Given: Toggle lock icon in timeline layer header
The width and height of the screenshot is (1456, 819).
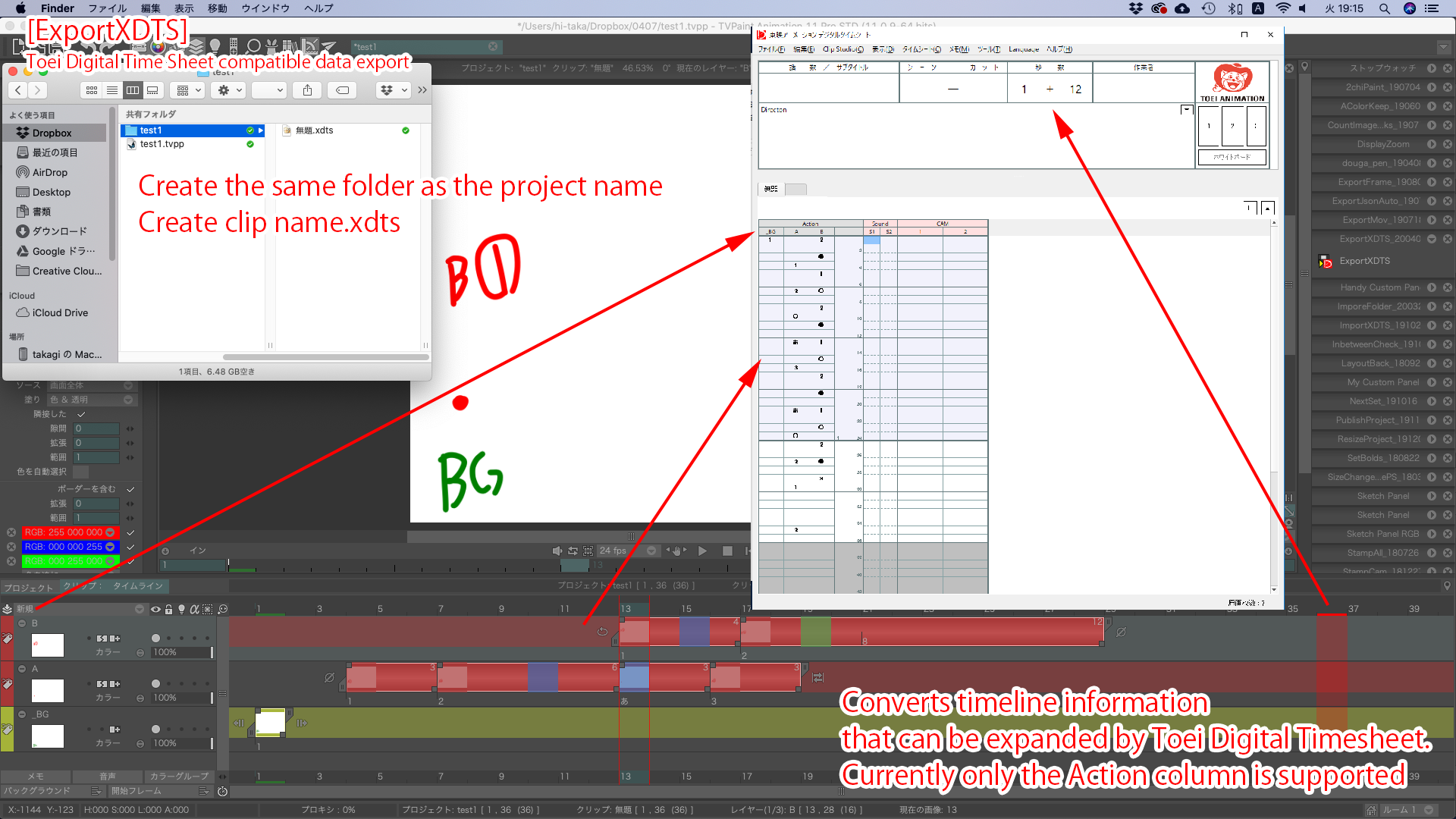Looking at the screenshot, I should click(x=169, y=609).
